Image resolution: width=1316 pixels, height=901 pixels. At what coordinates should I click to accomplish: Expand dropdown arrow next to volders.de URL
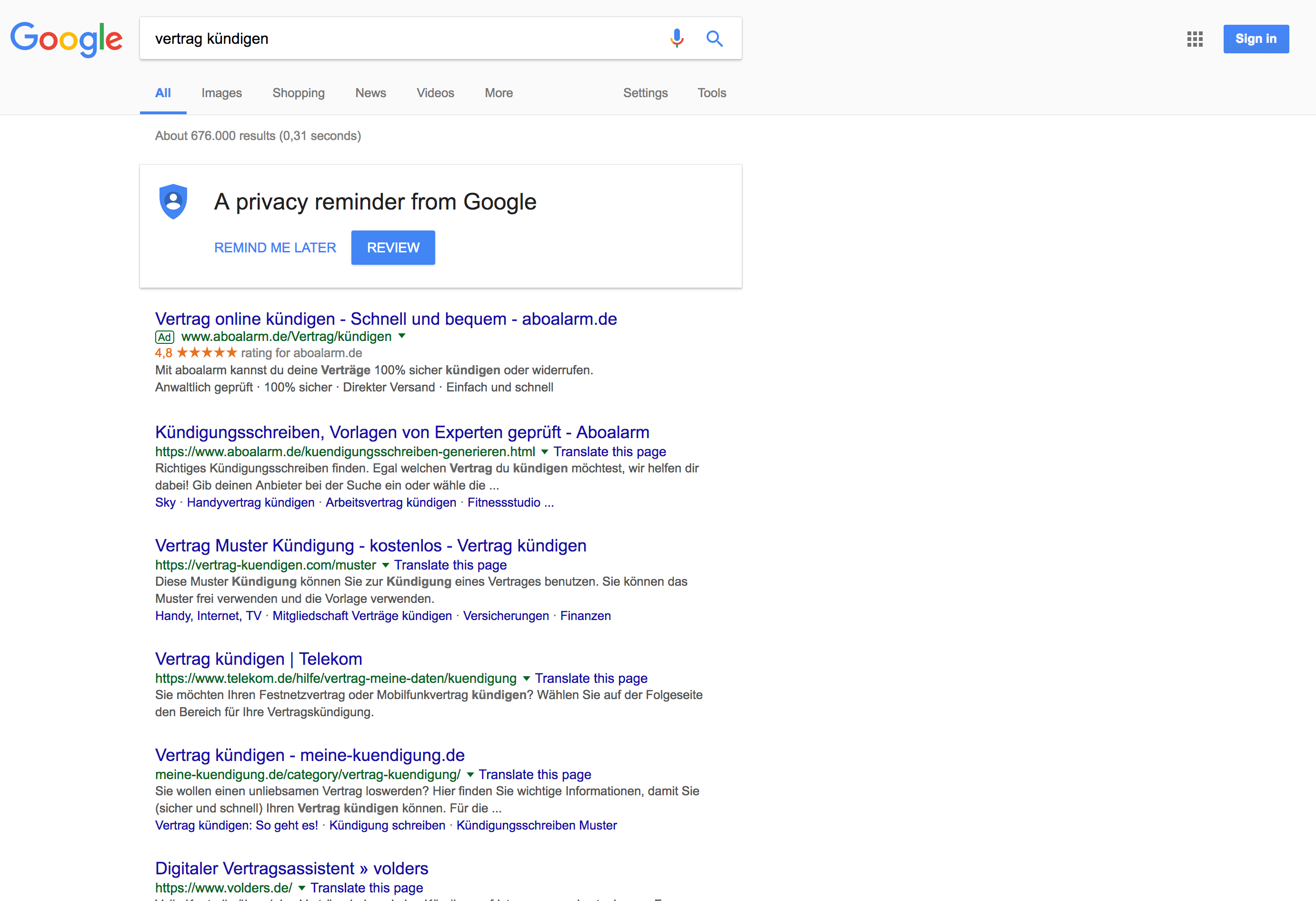302,887
